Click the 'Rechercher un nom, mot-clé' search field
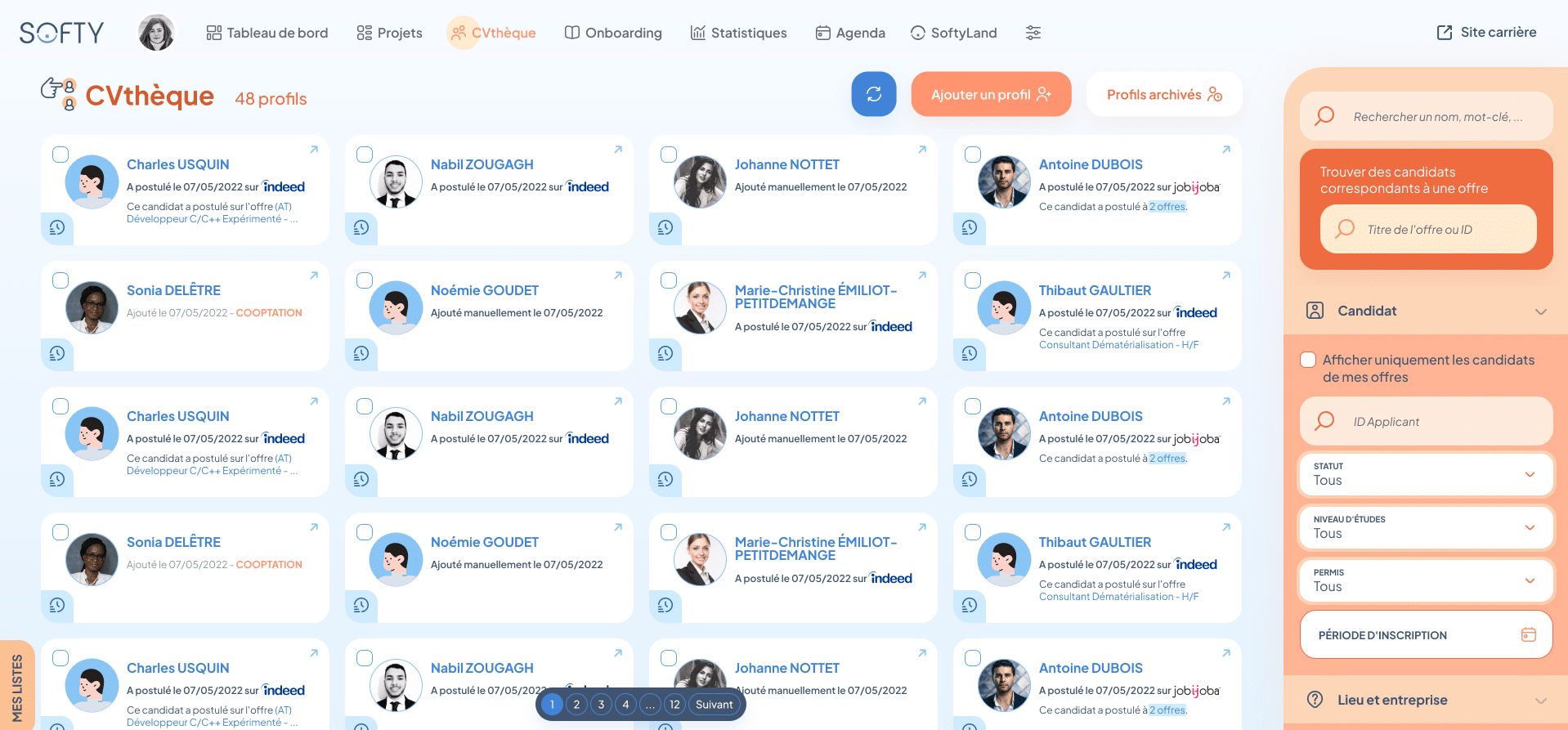 tap(1426, 116)
